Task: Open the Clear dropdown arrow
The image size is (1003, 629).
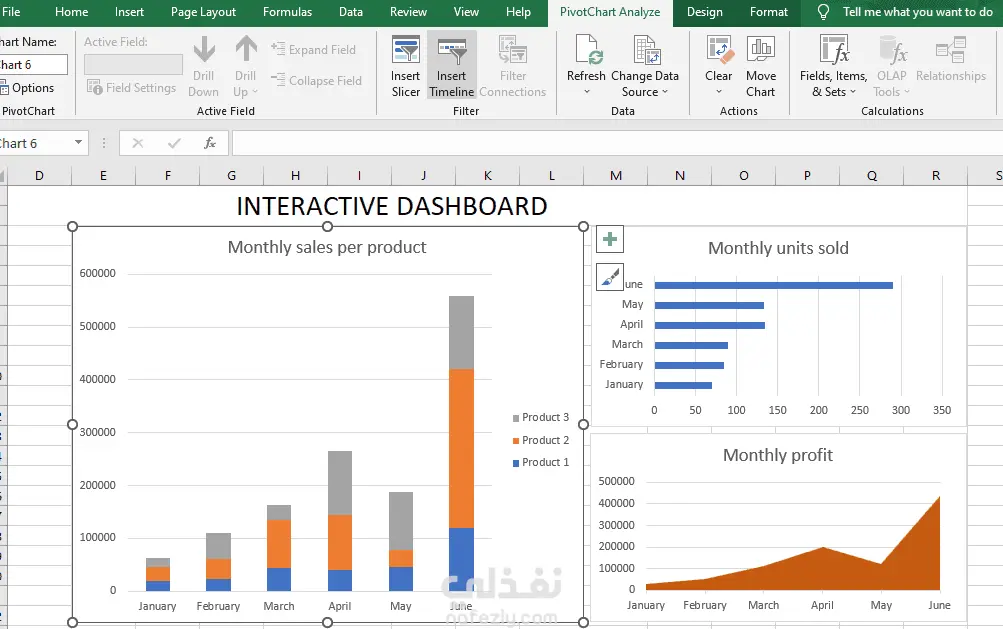Action: pyautogui.click(x=719, y=93)
